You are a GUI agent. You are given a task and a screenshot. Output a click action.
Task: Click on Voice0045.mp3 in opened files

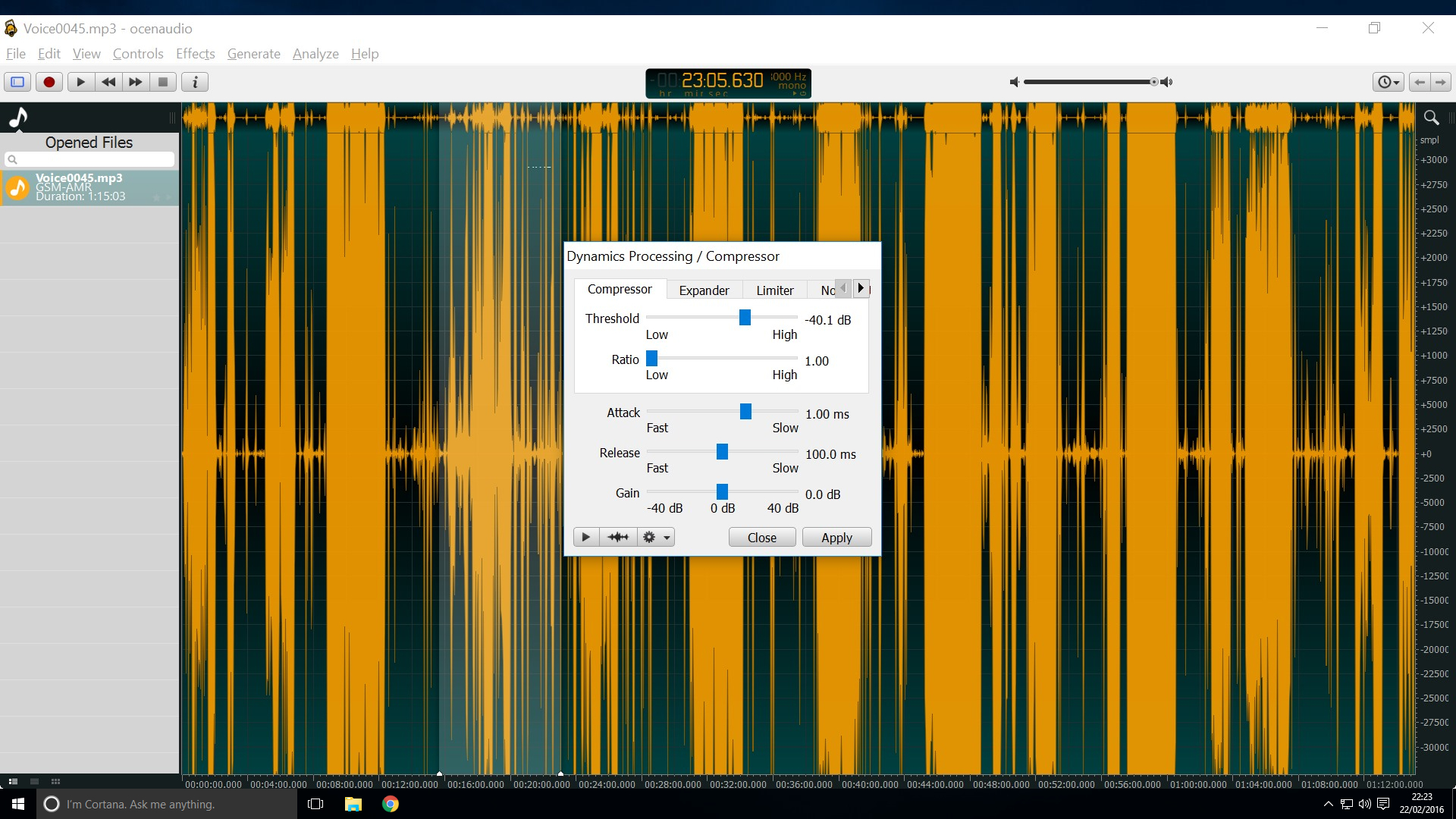(90, 186)
